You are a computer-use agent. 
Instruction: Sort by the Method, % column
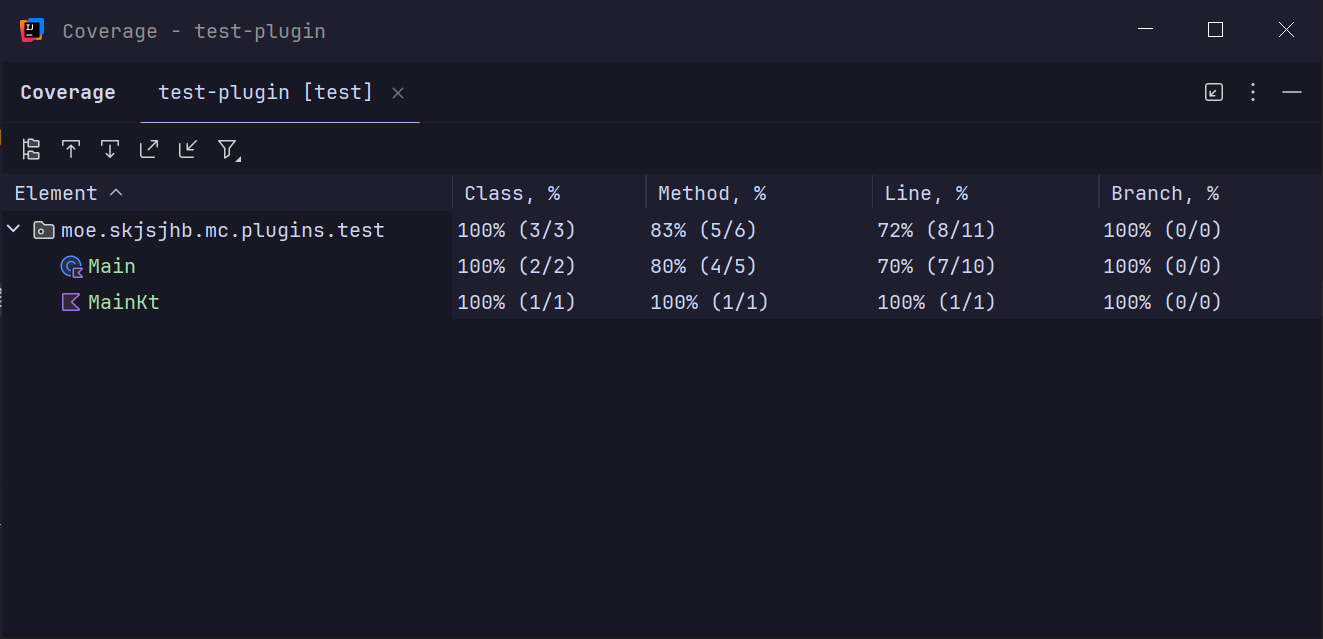(711, 194)
